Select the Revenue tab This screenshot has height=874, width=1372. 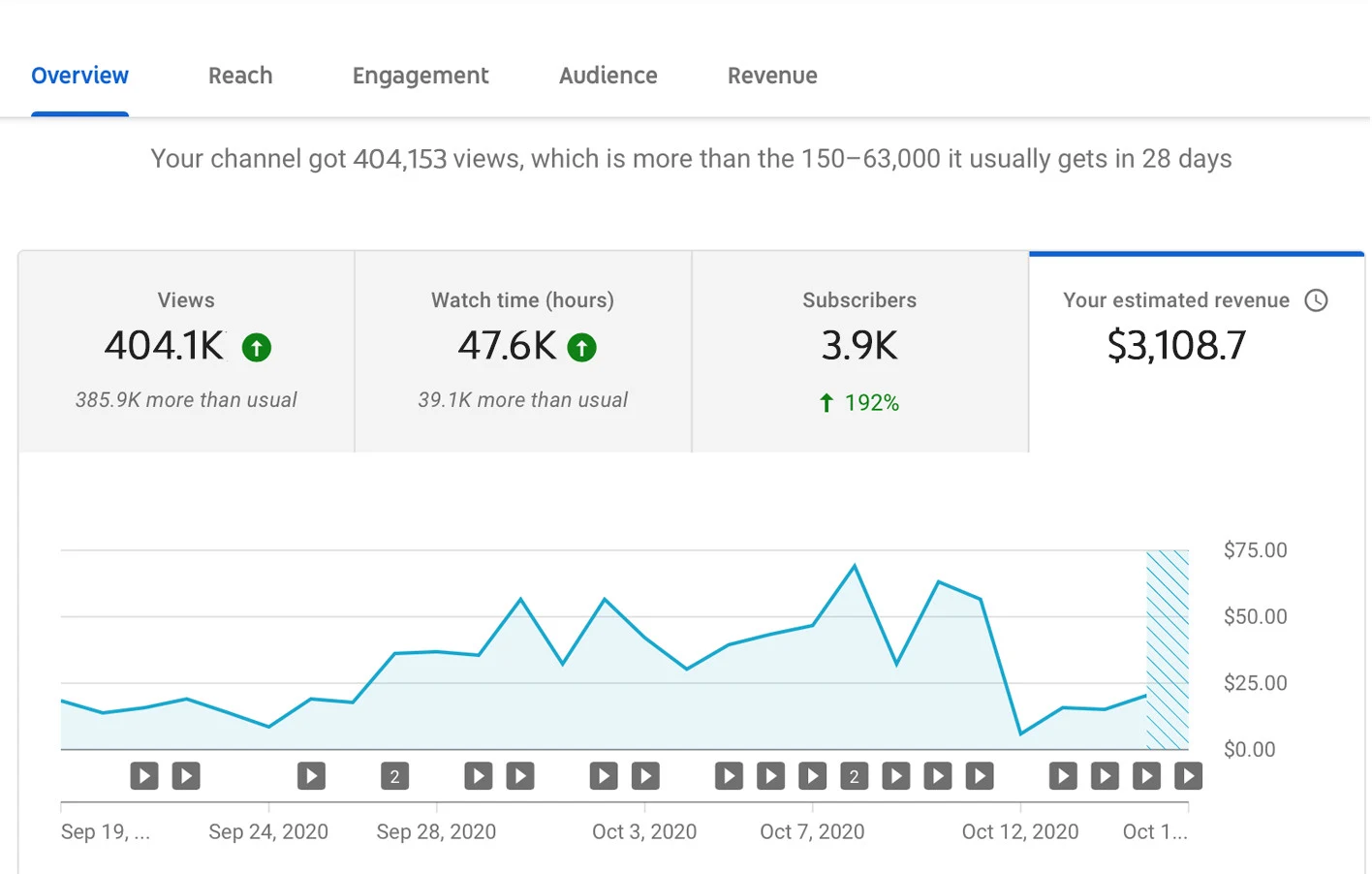pos(772,76)
